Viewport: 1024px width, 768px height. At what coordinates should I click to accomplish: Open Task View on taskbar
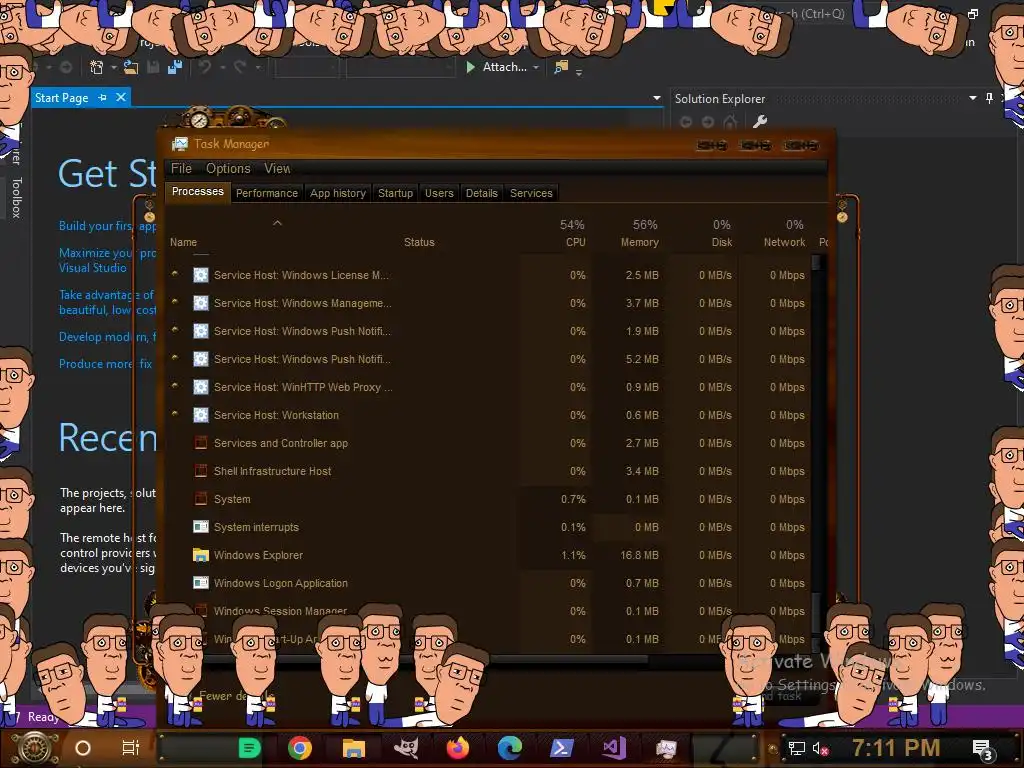click(131, 748)
